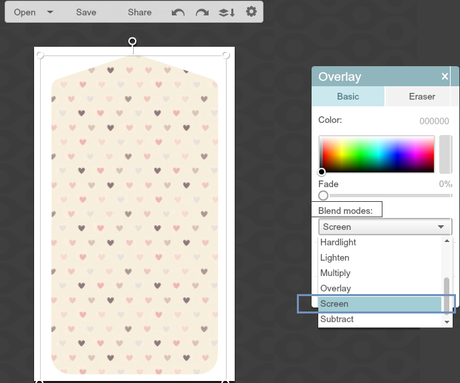Click the Open button

pyautogui.click(x=25, y=12)
